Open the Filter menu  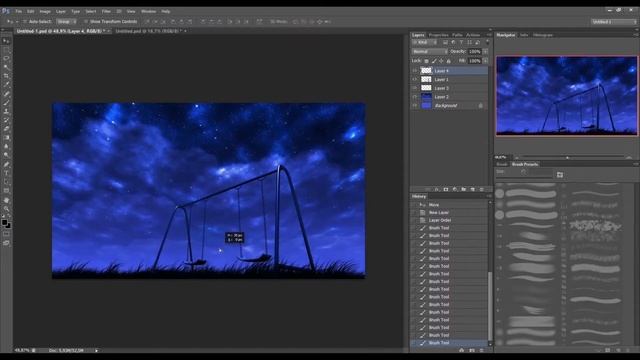point(106,11)
